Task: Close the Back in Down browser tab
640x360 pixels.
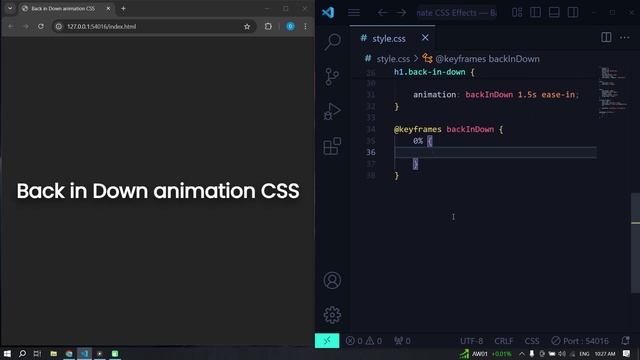Action: point(108,8)
